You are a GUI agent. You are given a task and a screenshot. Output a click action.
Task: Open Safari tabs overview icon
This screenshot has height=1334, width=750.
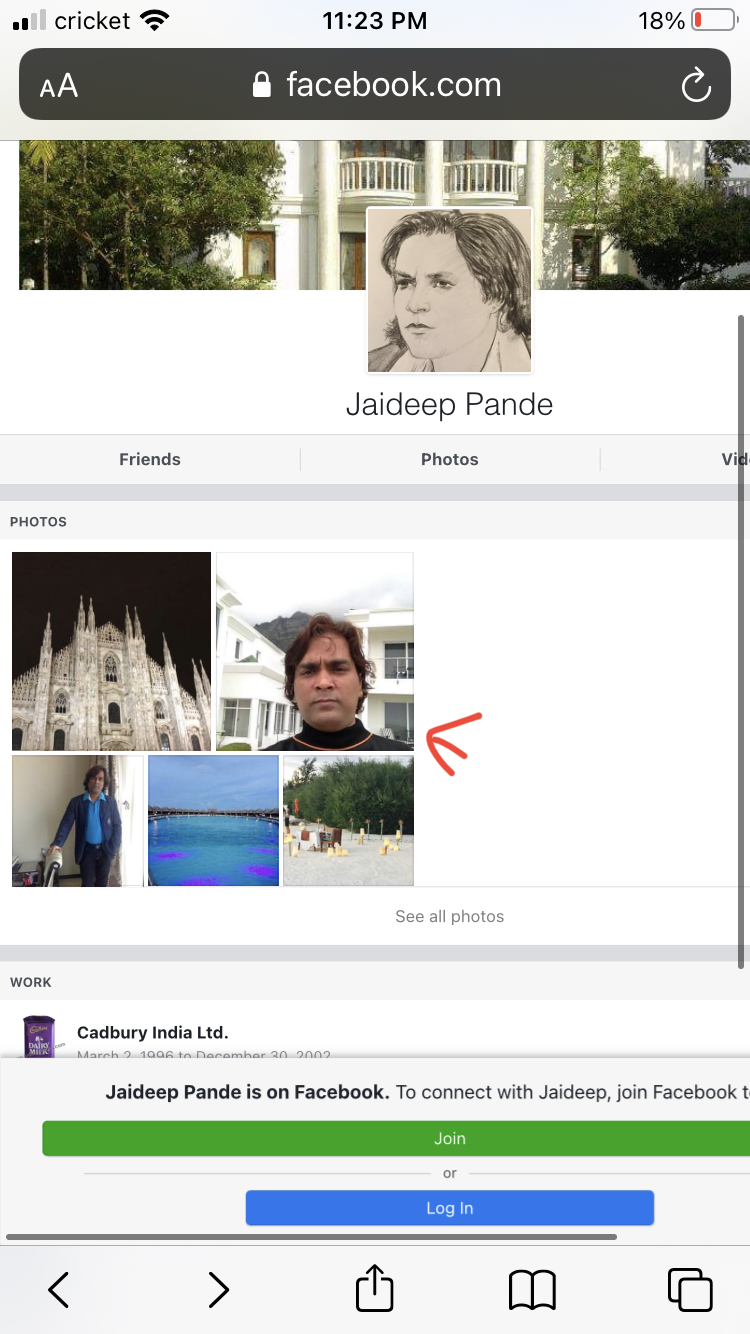tap(690, 1290)
